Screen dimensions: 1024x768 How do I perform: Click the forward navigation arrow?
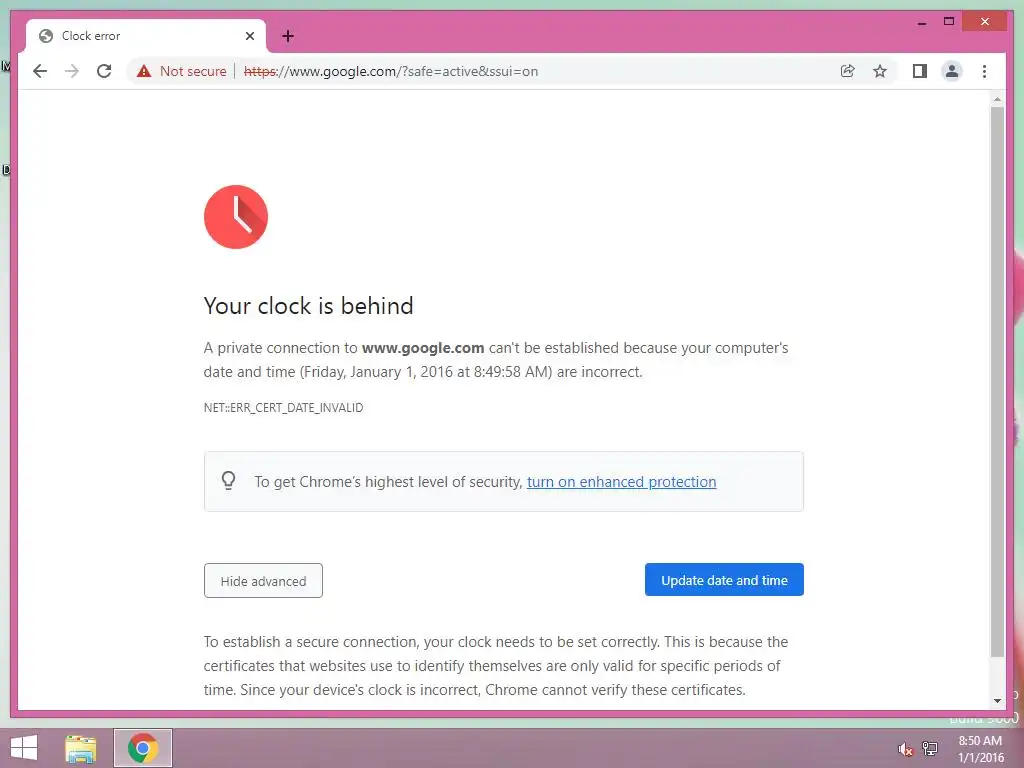tap(72, 71)
